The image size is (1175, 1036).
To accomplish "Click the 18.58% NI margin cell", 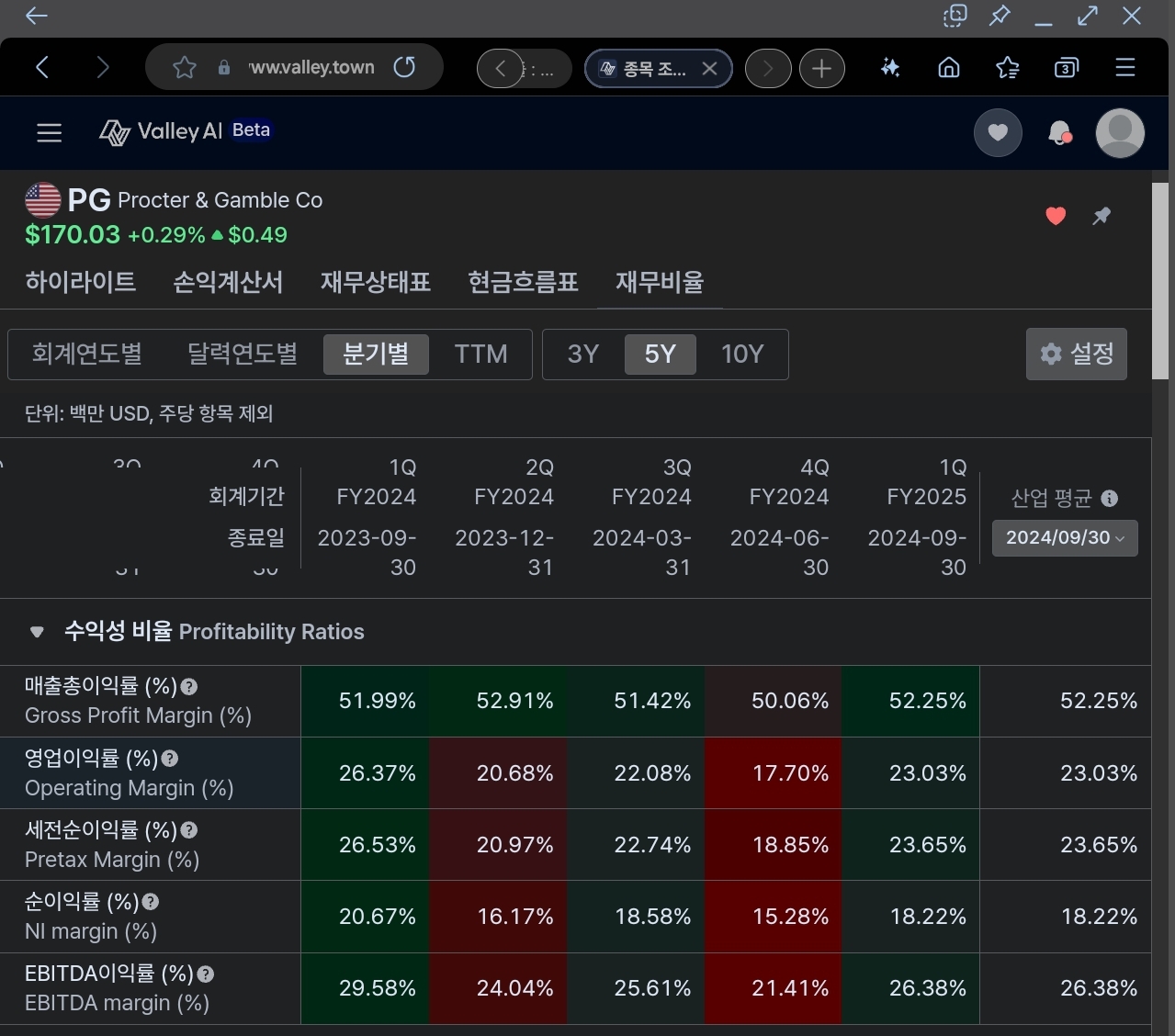I will pyautogui.click(x=636, y=916).
